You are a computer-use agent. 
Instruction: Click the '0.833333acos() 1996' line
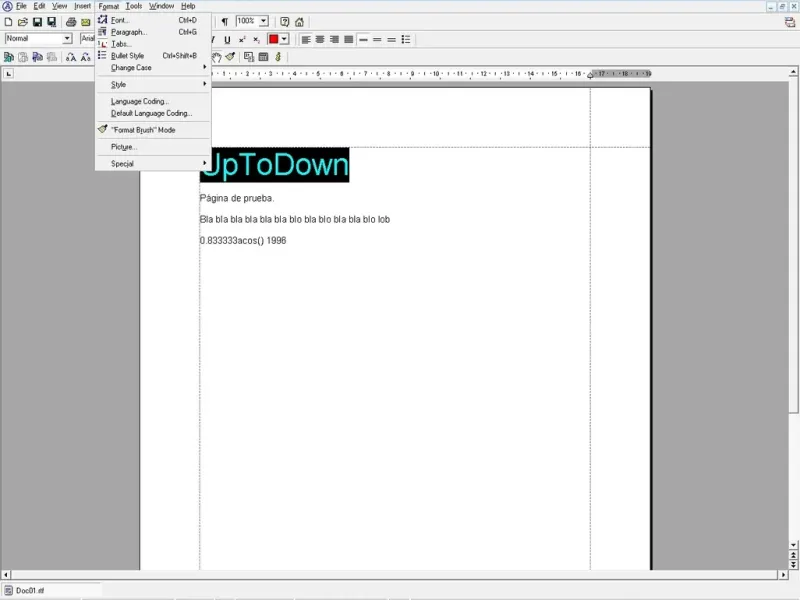pyautogui.click(x=243, y=240)
